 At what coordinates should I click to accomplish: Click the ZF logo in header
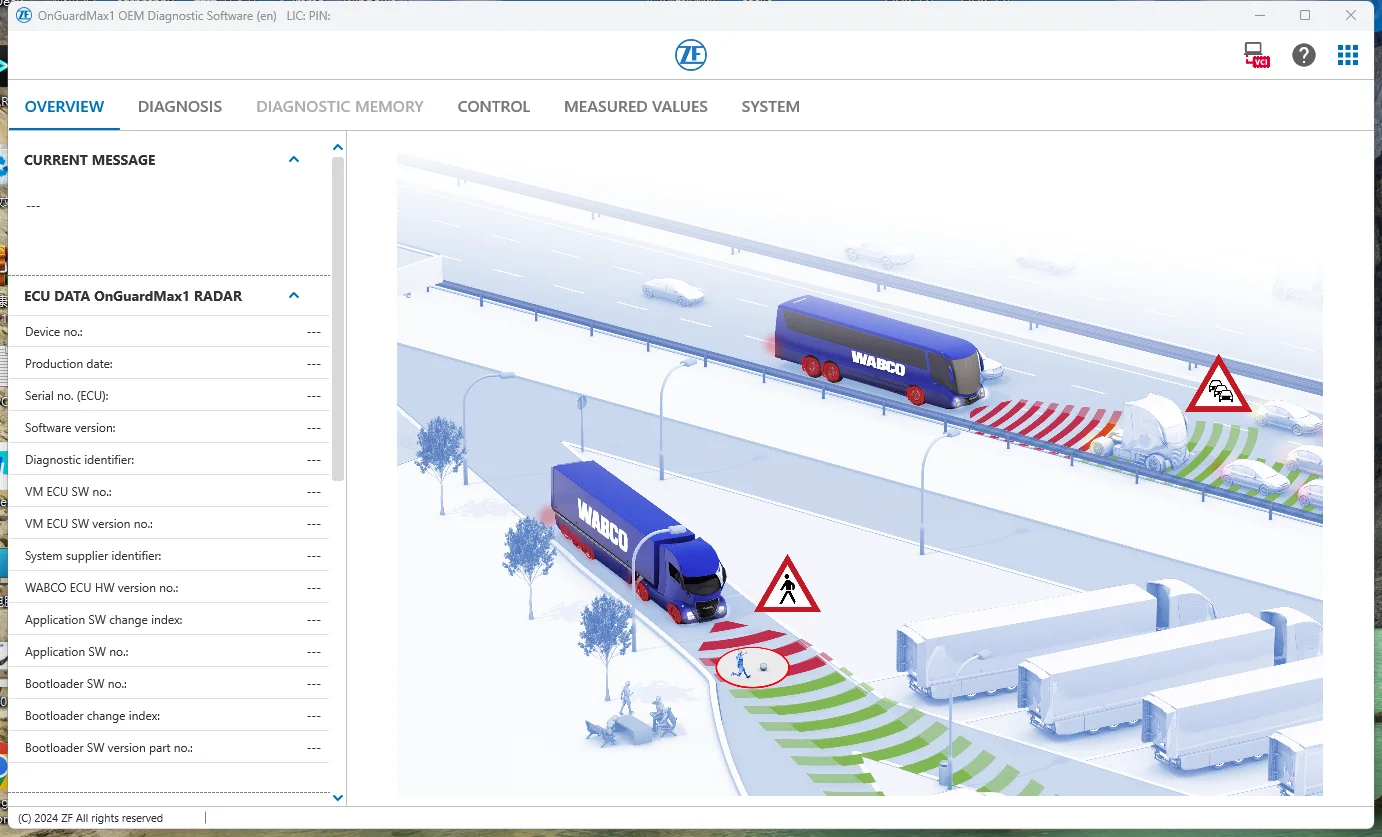point(691,55)
